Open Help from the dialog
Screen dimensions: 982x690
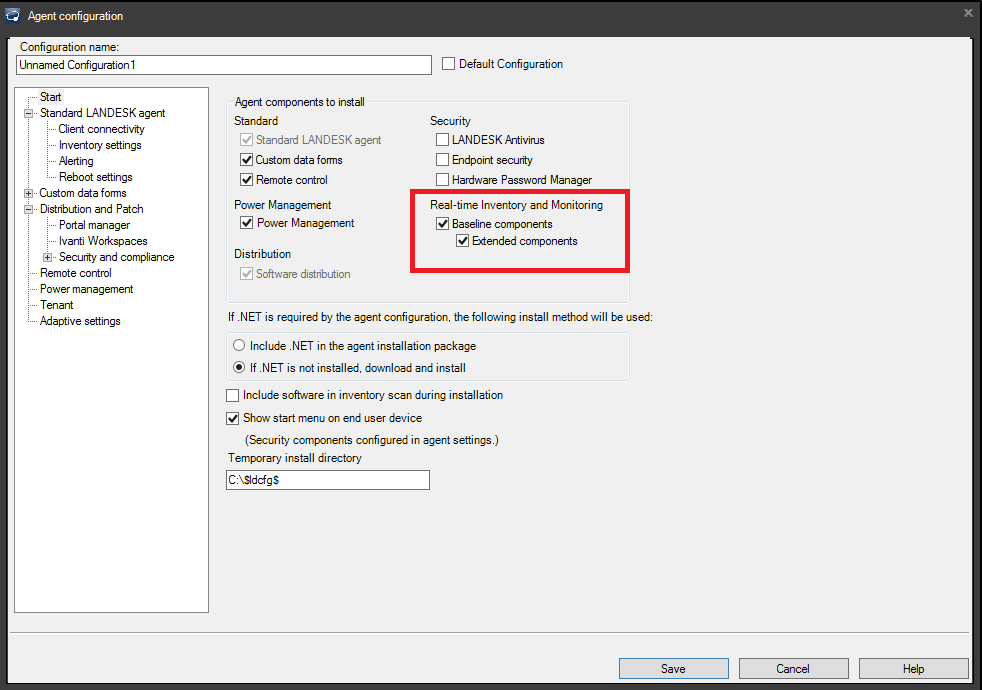[912, 668]
